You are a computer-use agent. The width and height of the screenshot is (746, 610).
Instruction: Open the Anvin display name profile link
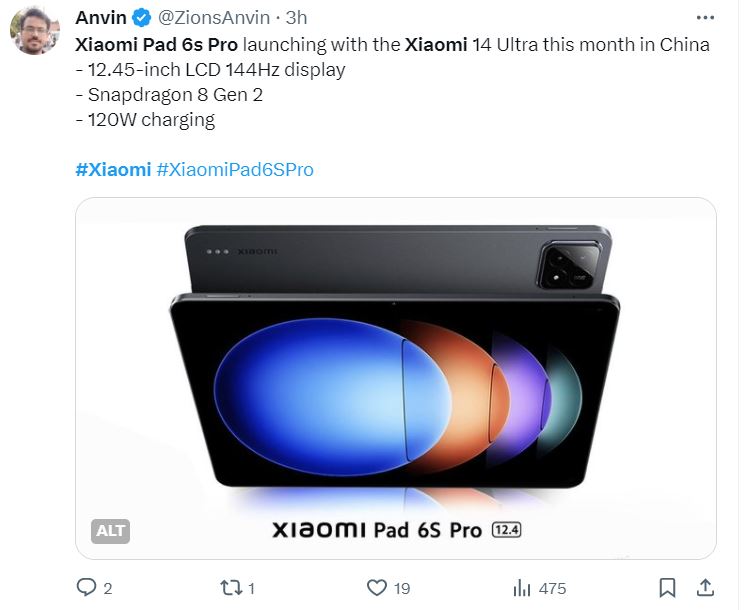click(100, 18)
